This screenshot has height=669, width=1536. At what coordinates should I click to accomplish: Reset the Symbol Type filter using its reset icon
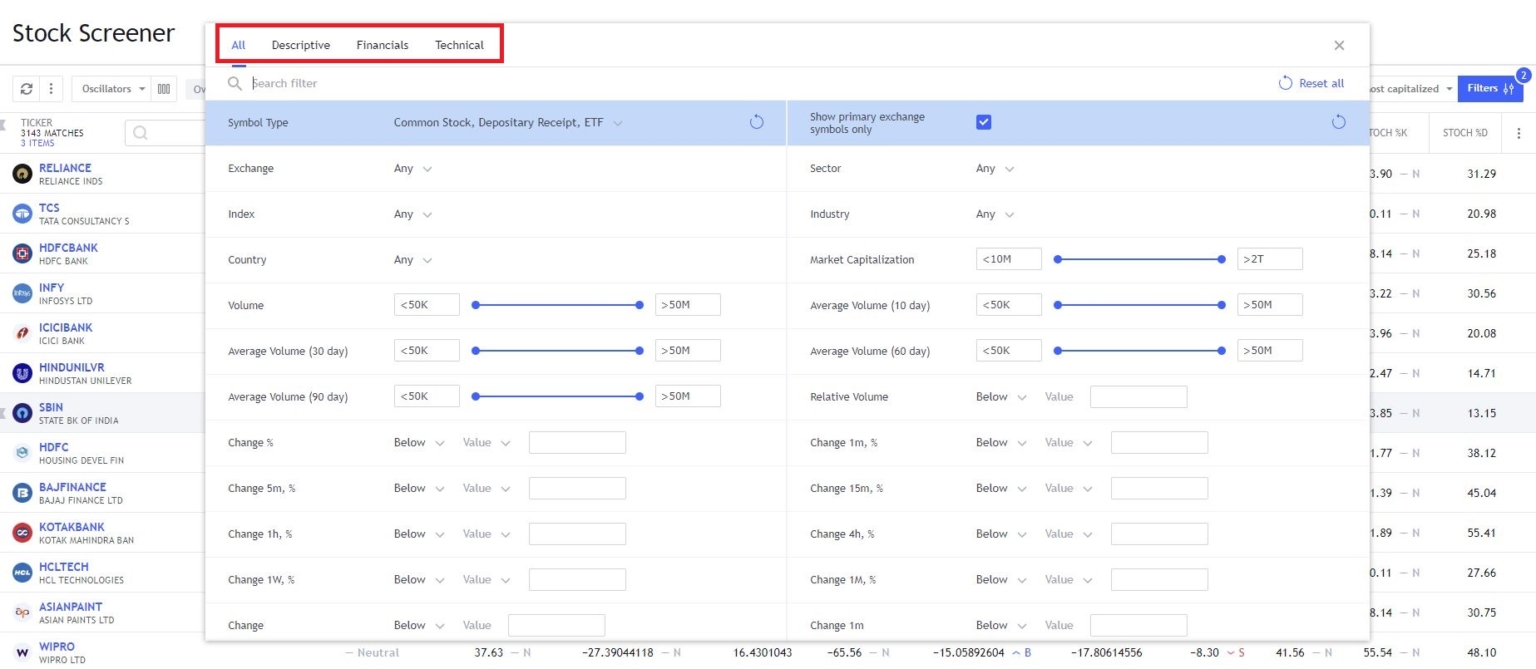[x=756, y=123]
